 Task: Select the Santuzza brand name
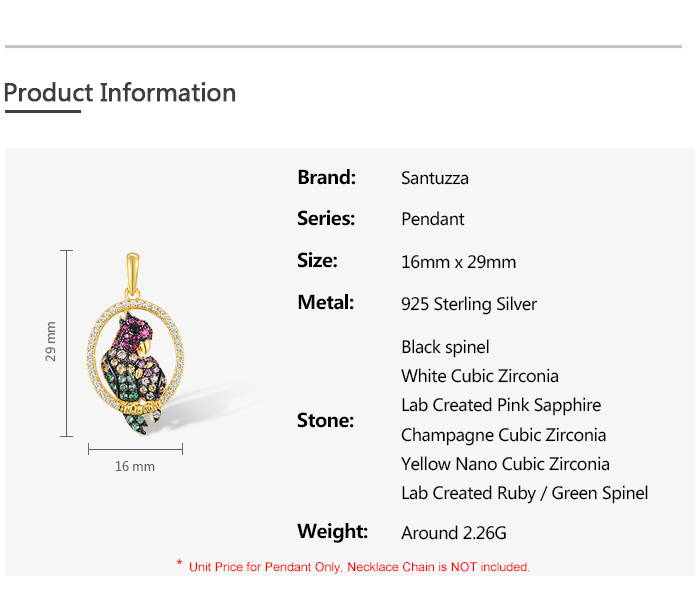(435, 179)
